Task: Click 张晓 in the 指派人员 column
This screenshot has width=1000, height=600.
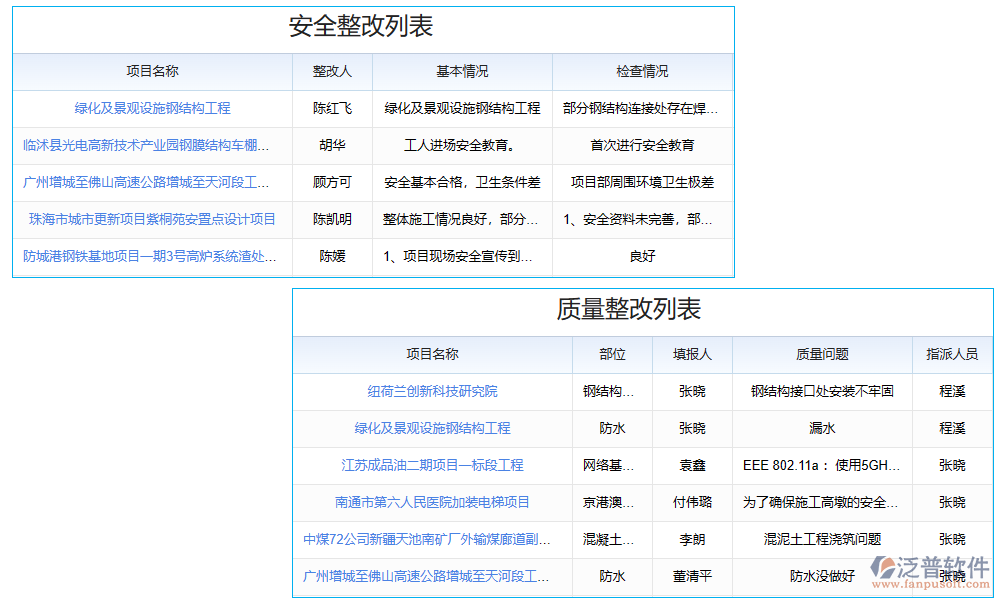Action: point(947,465)
